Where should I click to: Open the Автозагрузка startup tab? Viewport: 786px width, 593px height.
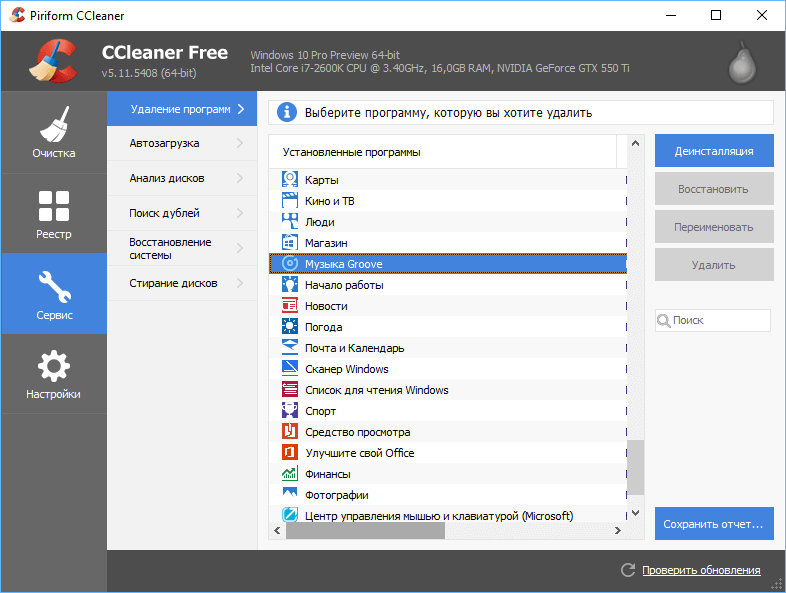182,143
